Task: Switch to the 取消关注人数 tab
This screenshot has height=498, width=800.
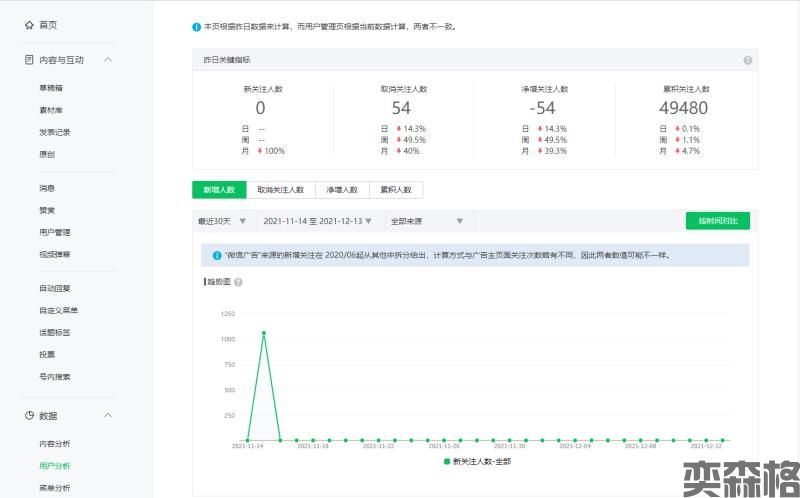Action: click(280, 189)
